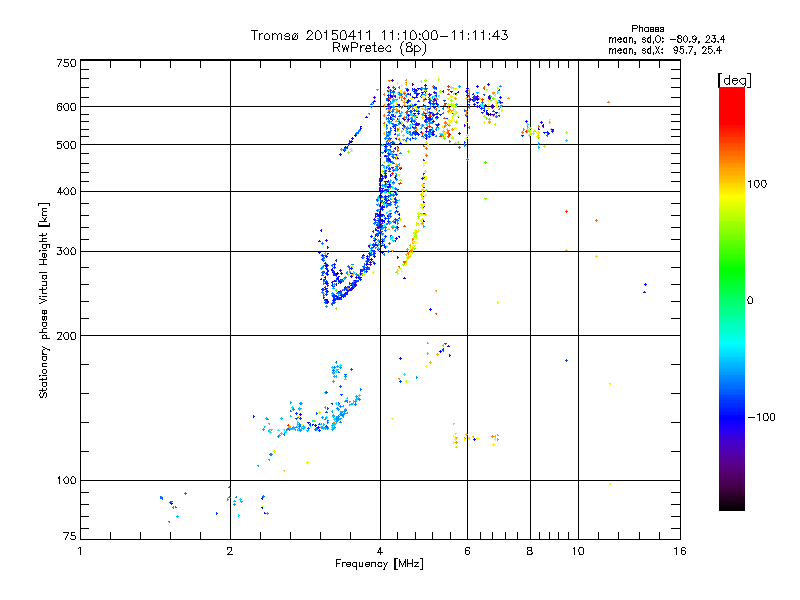Click the colorbar tick label "0"
The image size is (800, 600).
pyautogui.click(x=750, y=301)
